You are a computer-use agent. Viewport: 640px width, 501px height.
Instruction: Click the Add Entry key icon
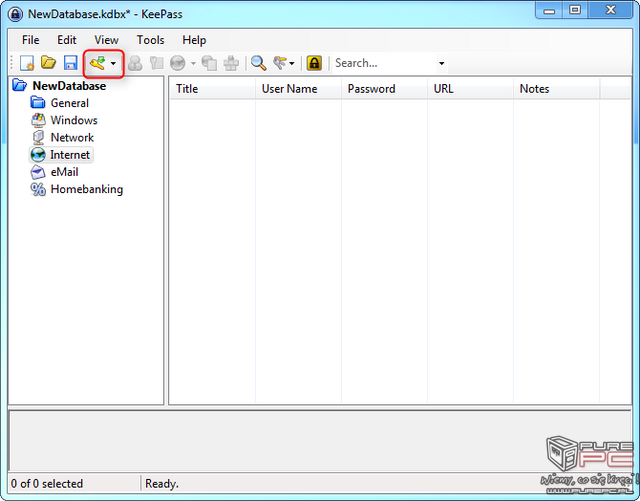tap(98, 63)
